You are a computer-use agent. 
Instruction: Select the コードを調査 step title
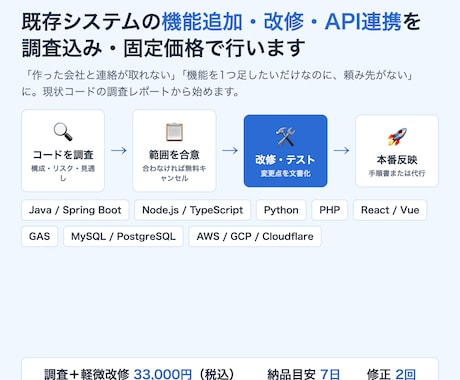click(63, 155)
